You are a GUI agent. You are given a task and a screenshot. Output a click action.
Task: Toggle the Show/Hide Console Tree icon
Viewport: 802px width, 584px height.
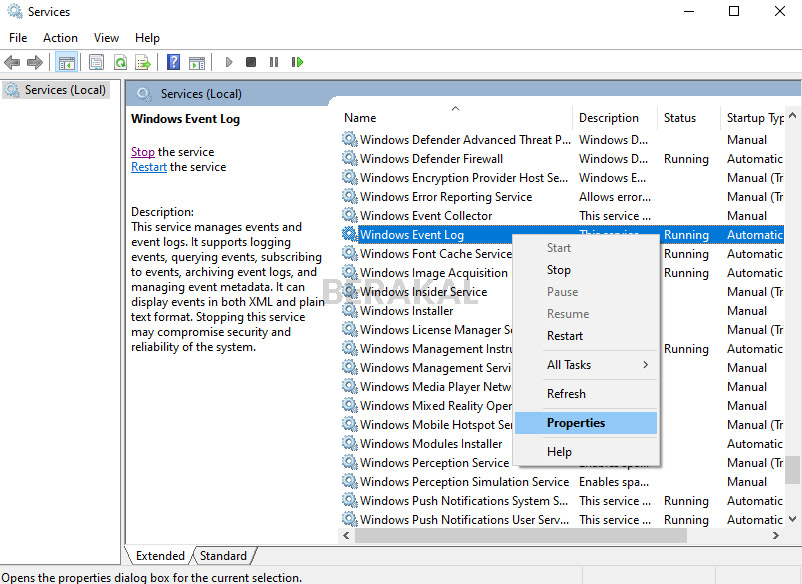[66, 62]
